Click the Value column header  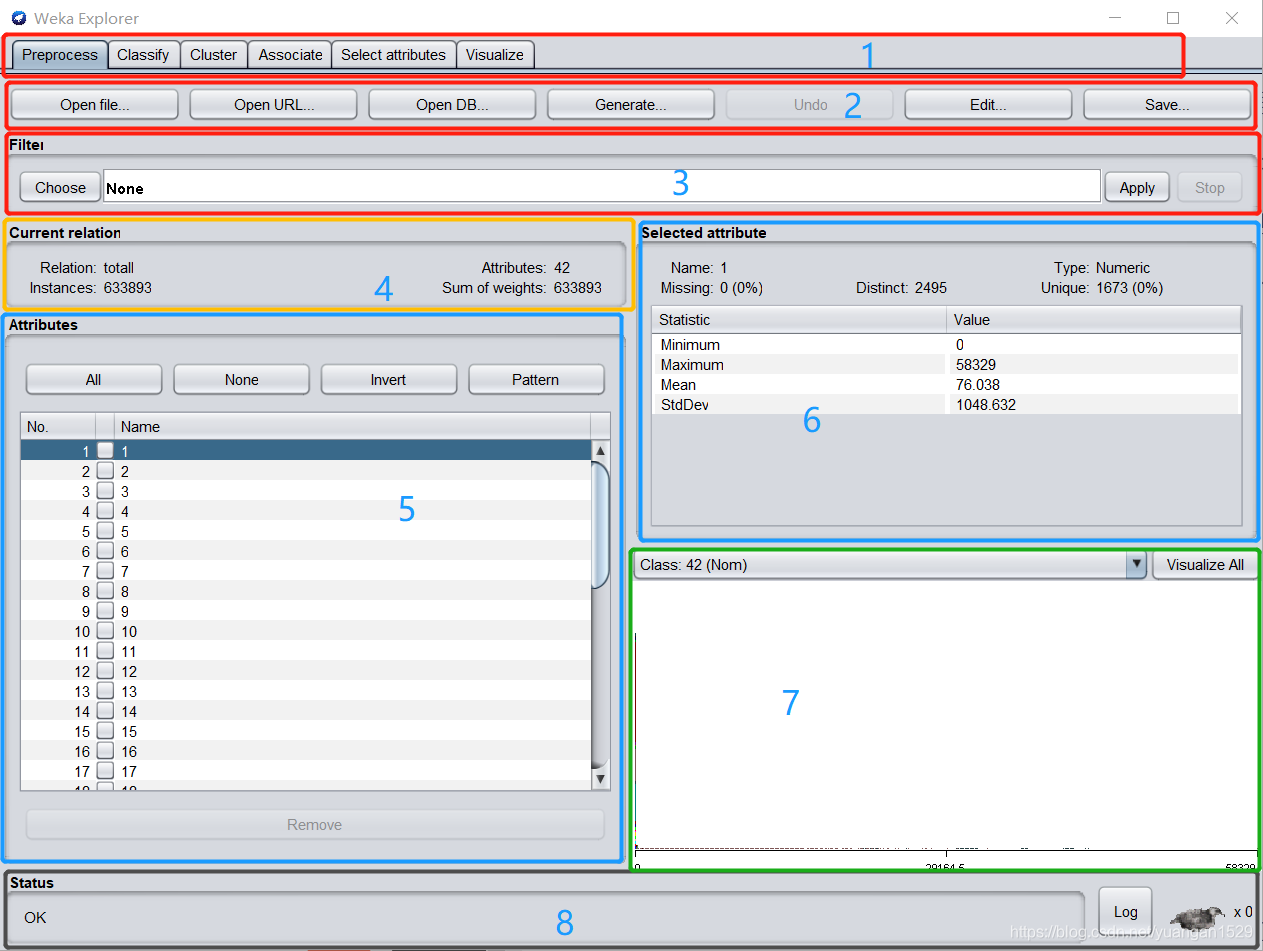click(x=1094, y=320)
